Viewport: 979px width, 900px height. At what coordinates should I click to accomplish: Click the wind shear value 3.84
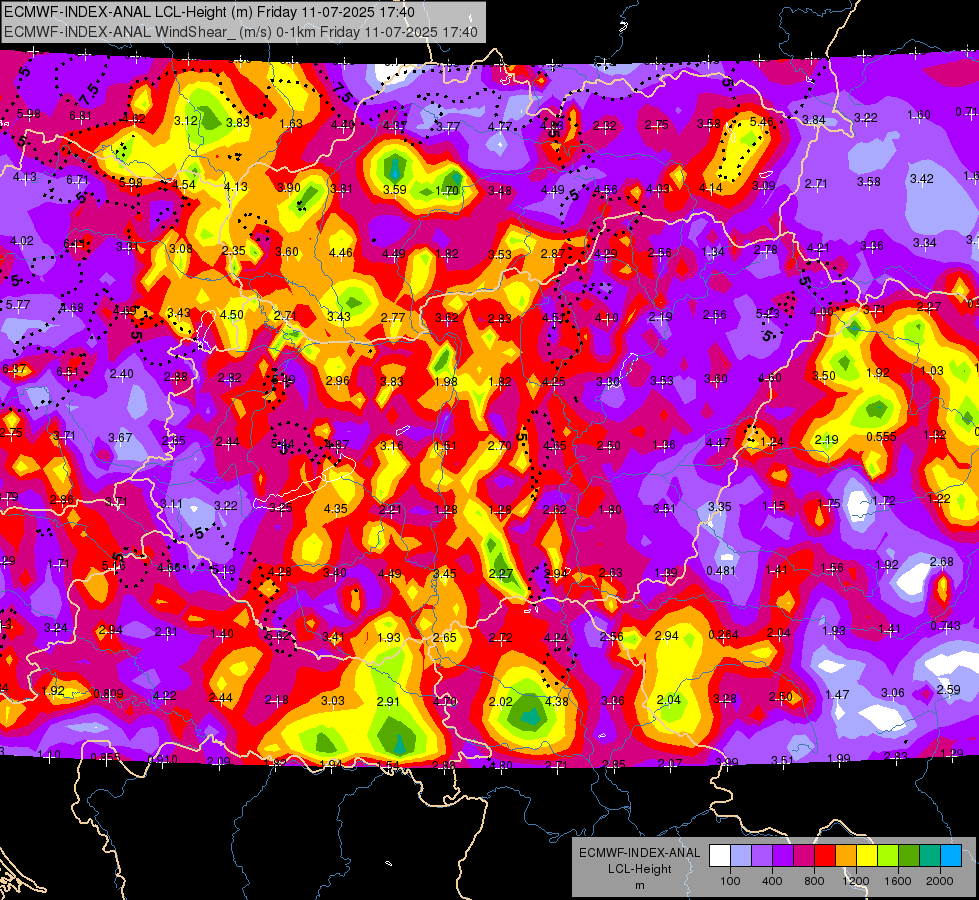[x=814, y=119]
